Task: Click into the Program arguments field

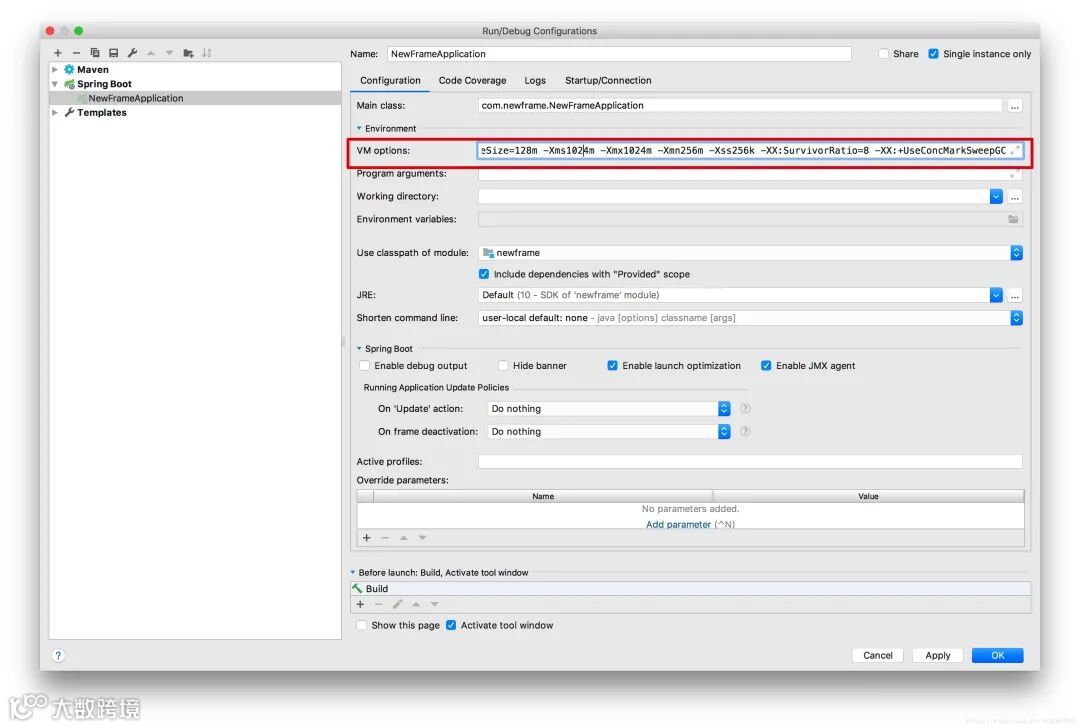Action: click(750, 174)
